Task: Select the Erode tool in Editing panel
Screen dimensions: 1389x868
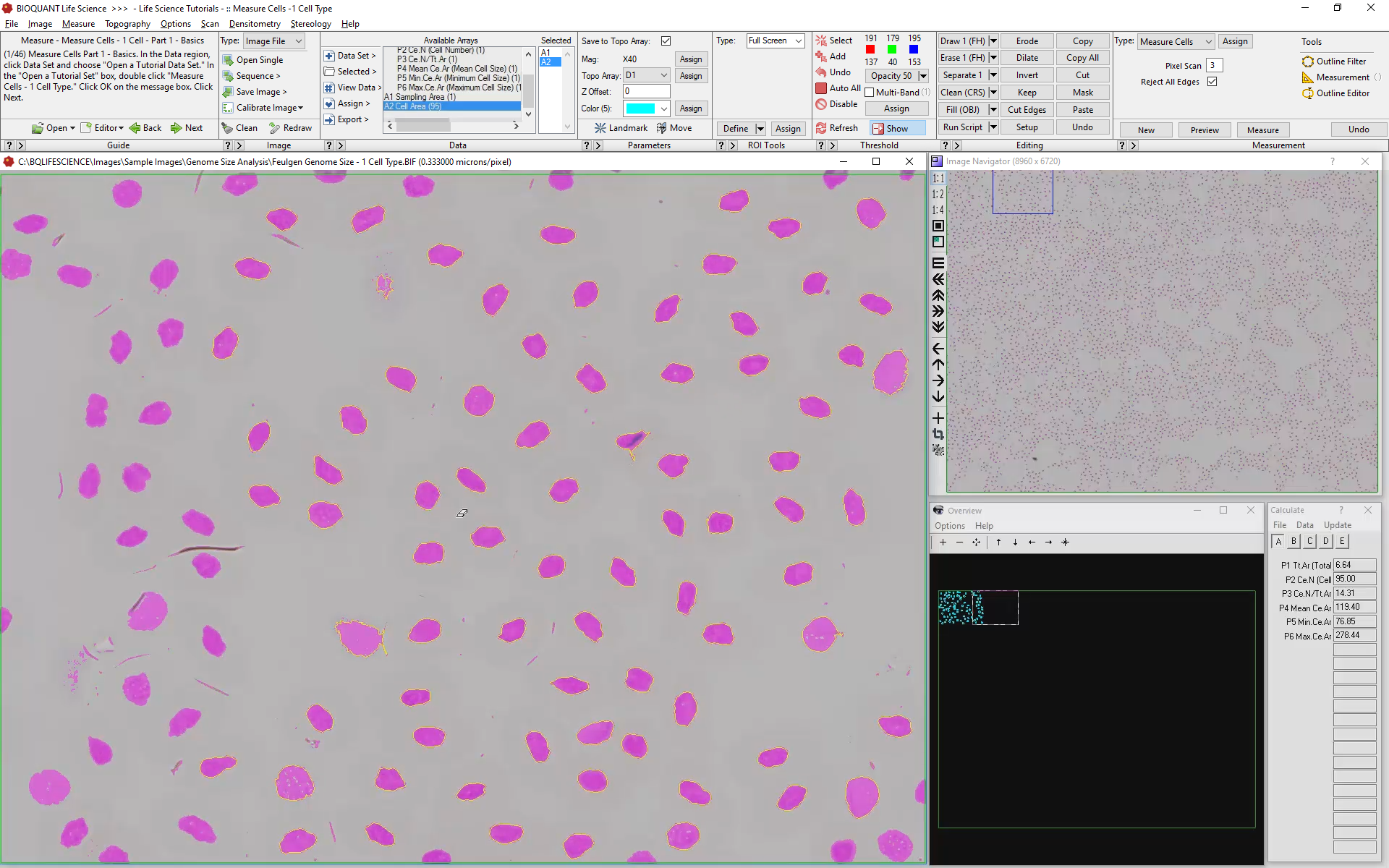Action: (x=1024, y=41)
